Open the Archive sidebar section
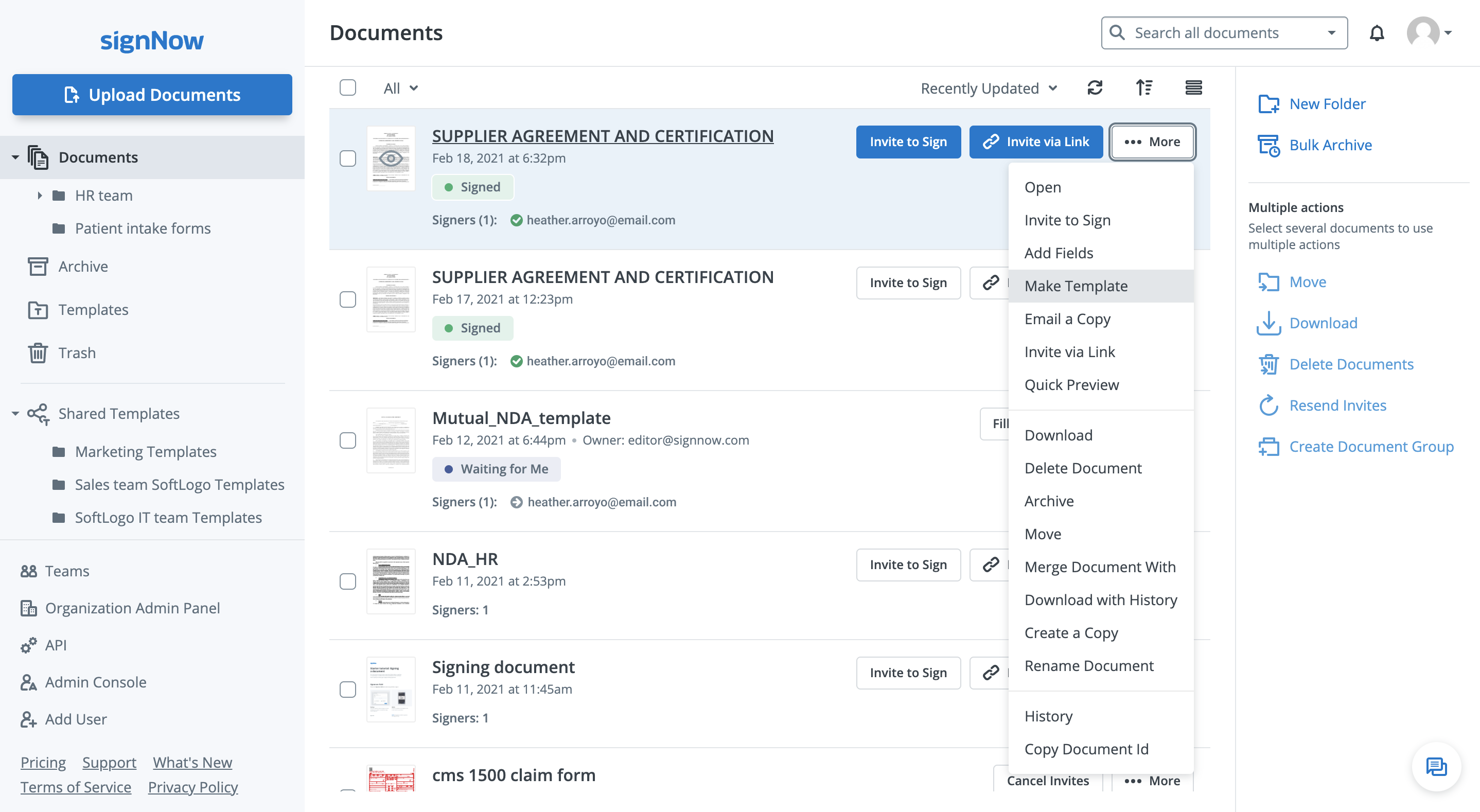1480x812 pixels. [83, 267]
